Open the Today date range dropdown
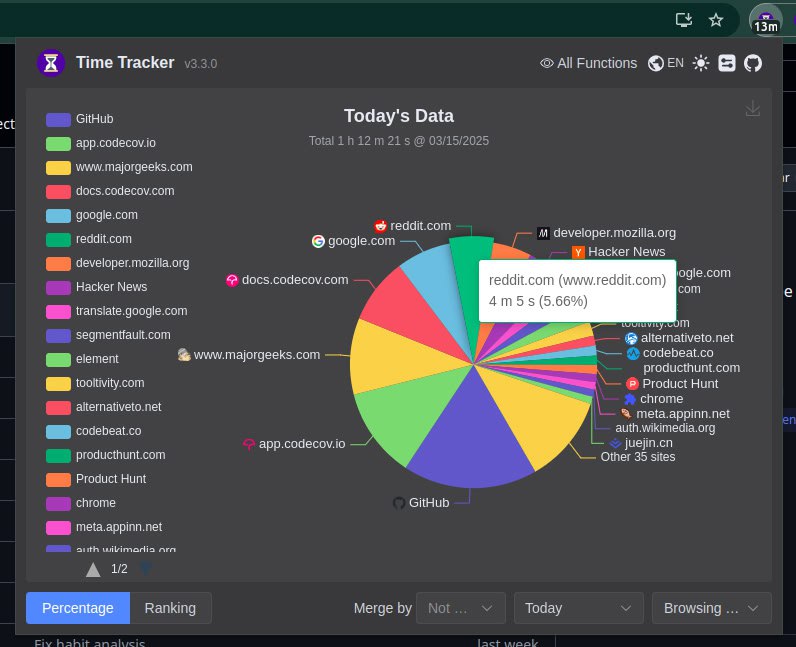 coord(579,608)
